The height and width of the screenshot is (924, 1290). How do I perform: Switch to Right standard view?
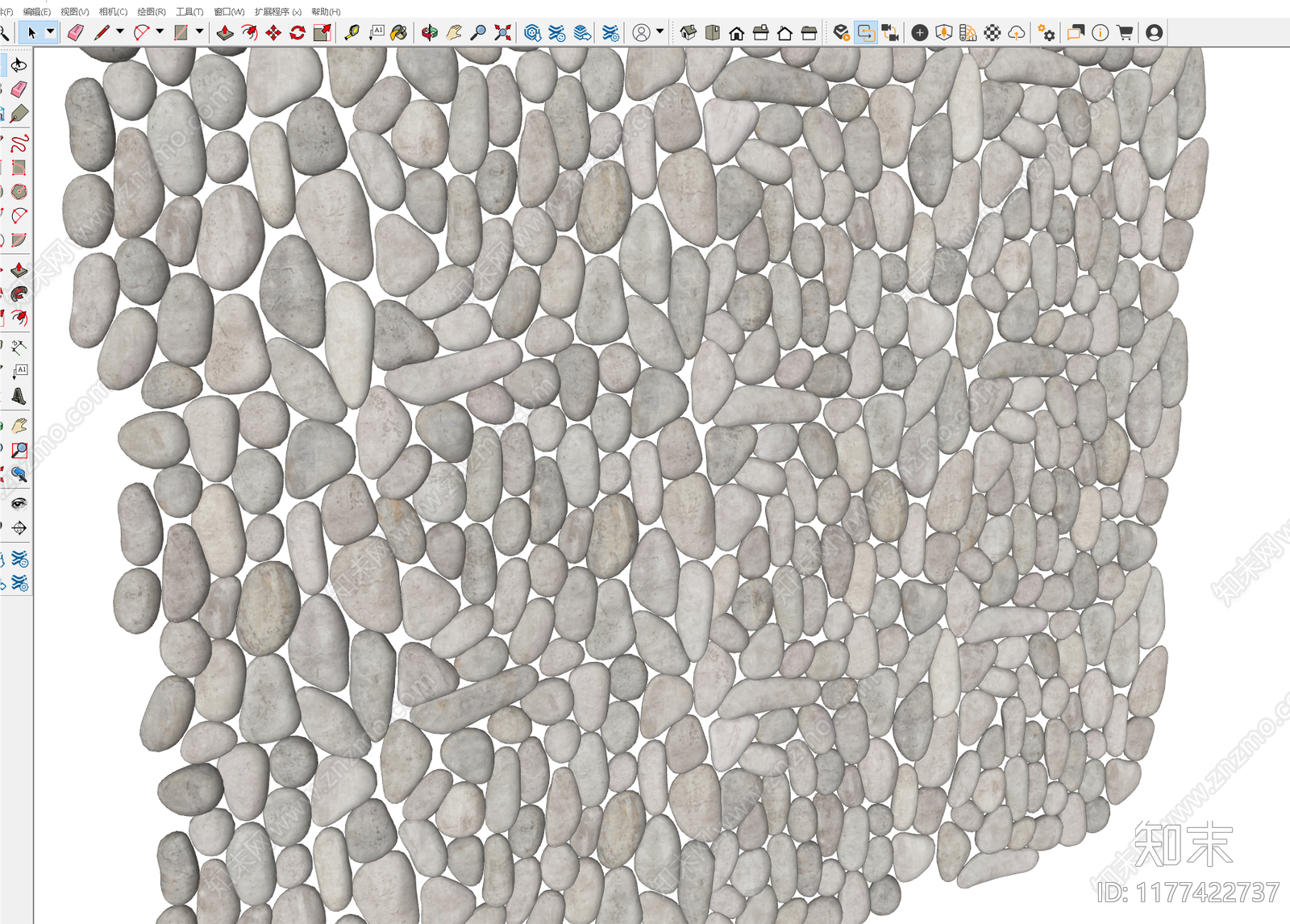point(760,33)
